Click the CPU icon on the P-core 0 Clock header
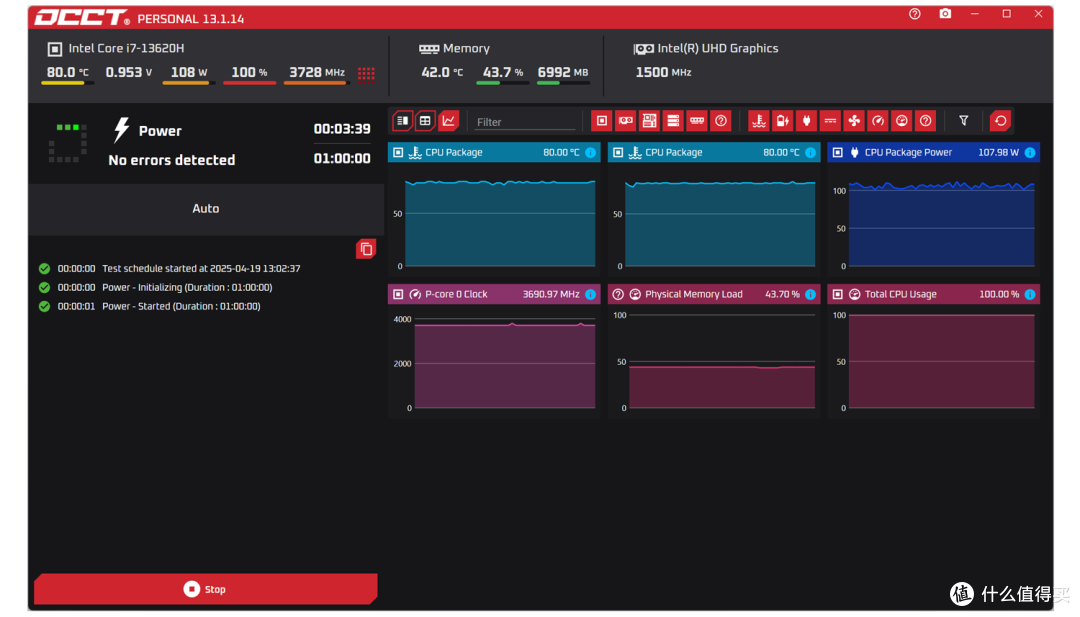 (x=398, y=294)
